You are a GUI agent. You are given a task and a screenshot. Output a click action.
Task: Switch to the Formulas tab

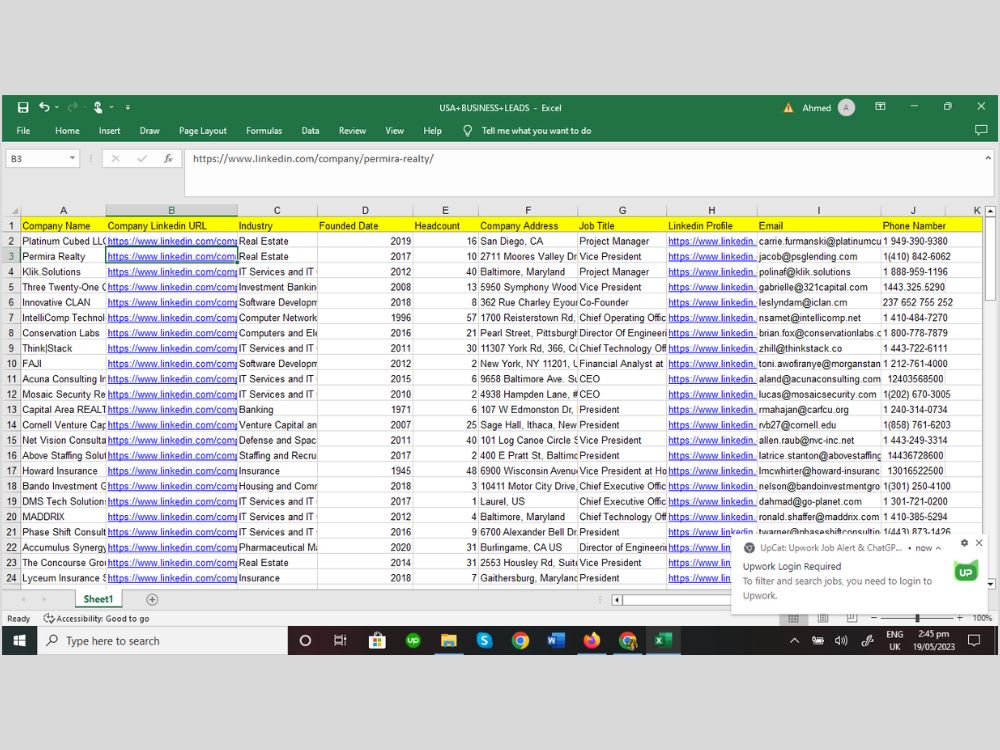point(264,131)
